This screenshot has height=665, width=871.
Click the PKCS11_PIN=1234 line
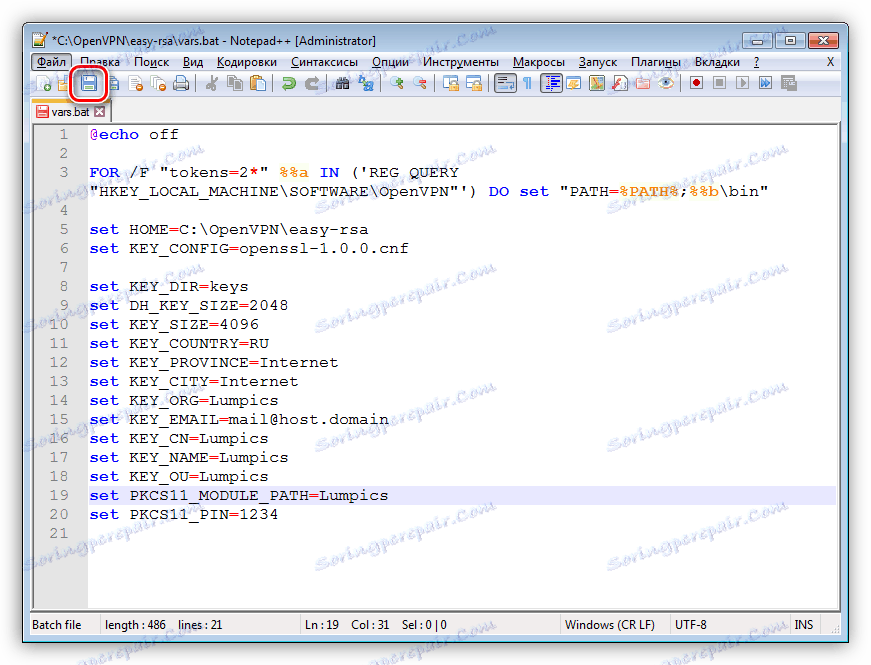[x=183, y=514]
